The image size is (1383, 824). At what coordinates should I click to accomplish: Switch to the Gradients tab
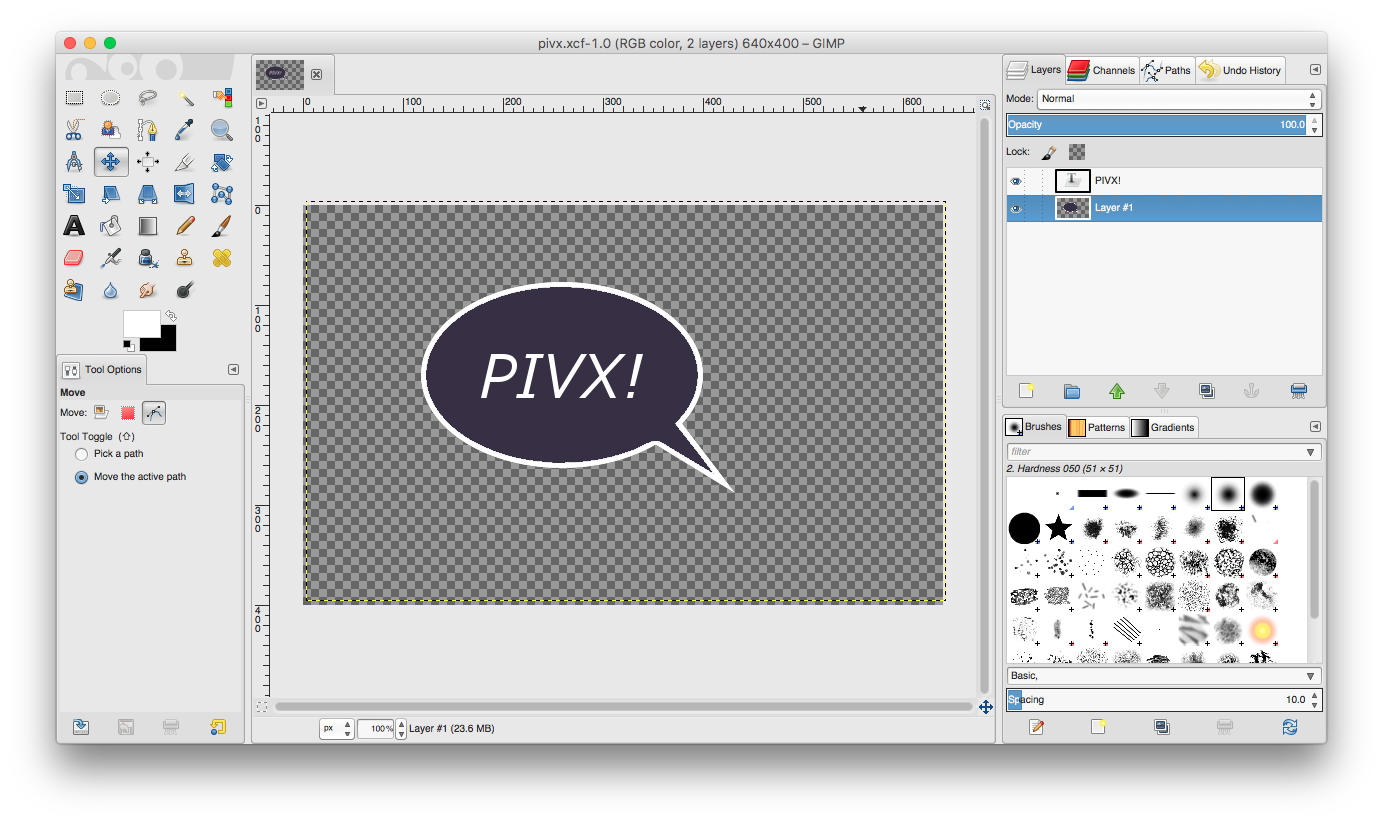1163,427
